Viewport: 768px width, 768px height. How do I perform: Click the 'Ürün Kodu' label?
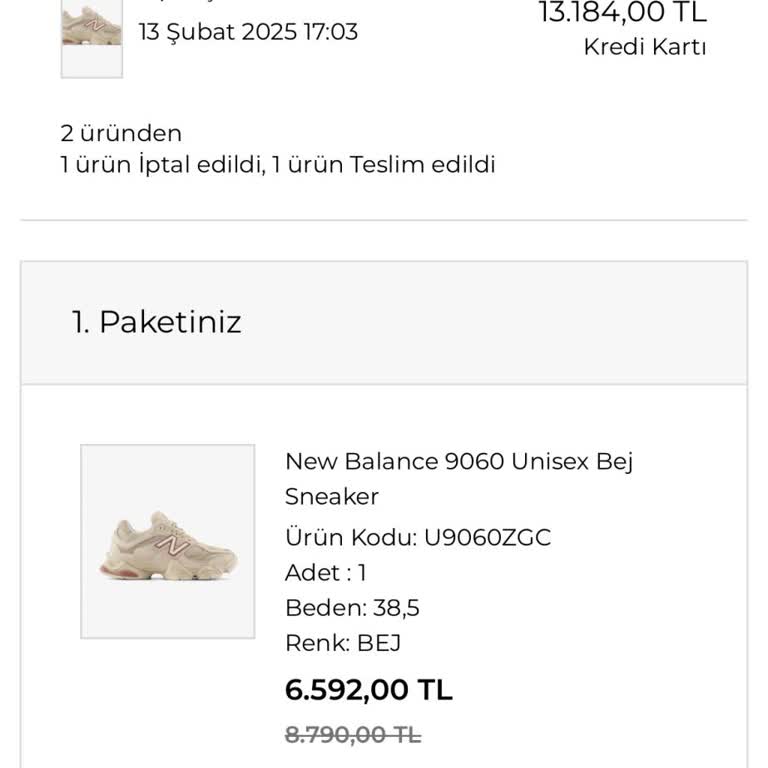point(350,538)
